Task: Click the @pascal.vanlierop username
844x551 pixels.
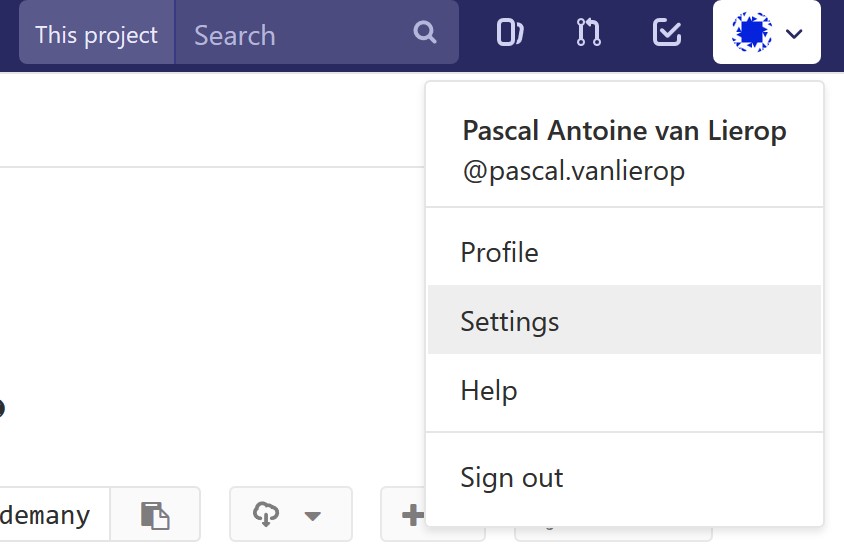Action: point(573,171)
